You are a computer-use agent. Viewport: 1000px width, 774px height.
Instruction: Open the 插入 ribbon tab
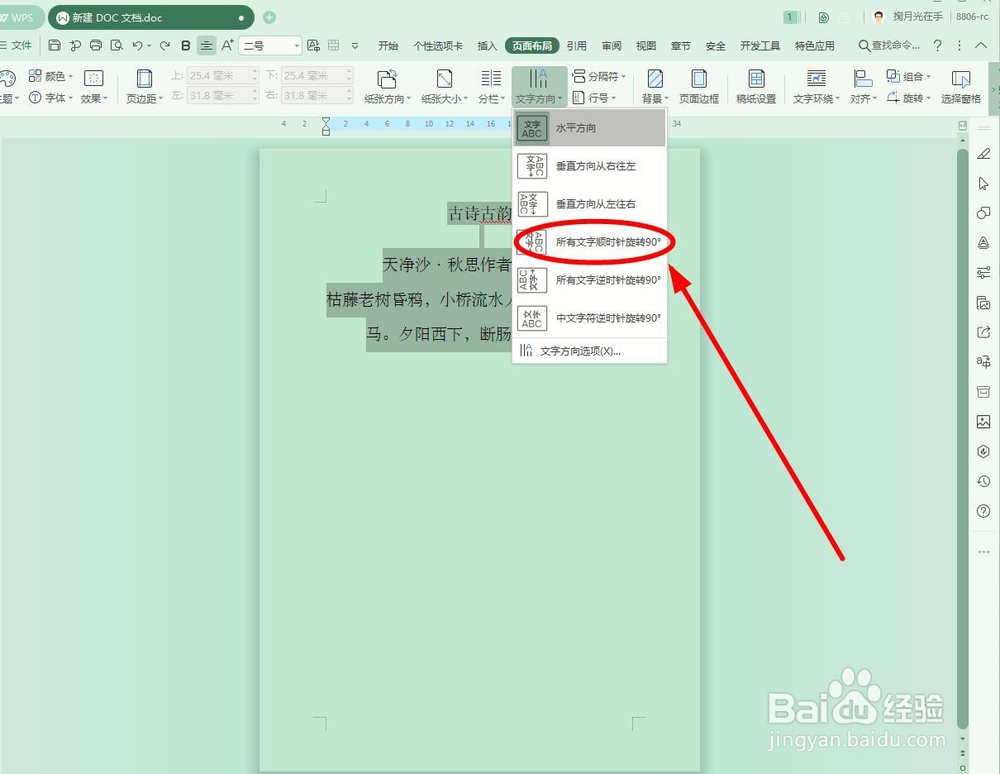pyautogui.click(x=487, y=45)
